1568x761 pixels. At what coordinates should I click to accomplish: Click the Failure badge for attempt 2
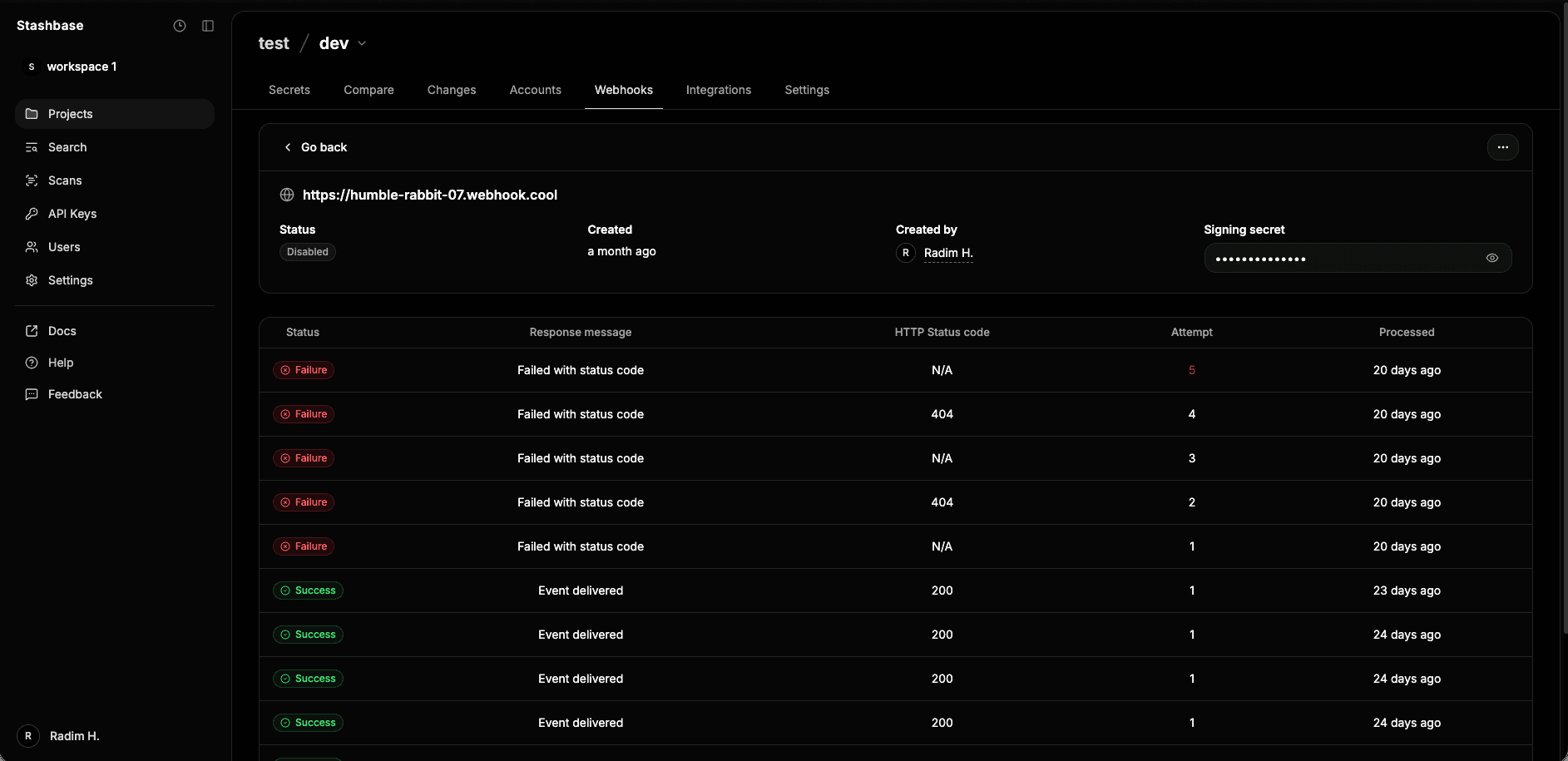304,502
